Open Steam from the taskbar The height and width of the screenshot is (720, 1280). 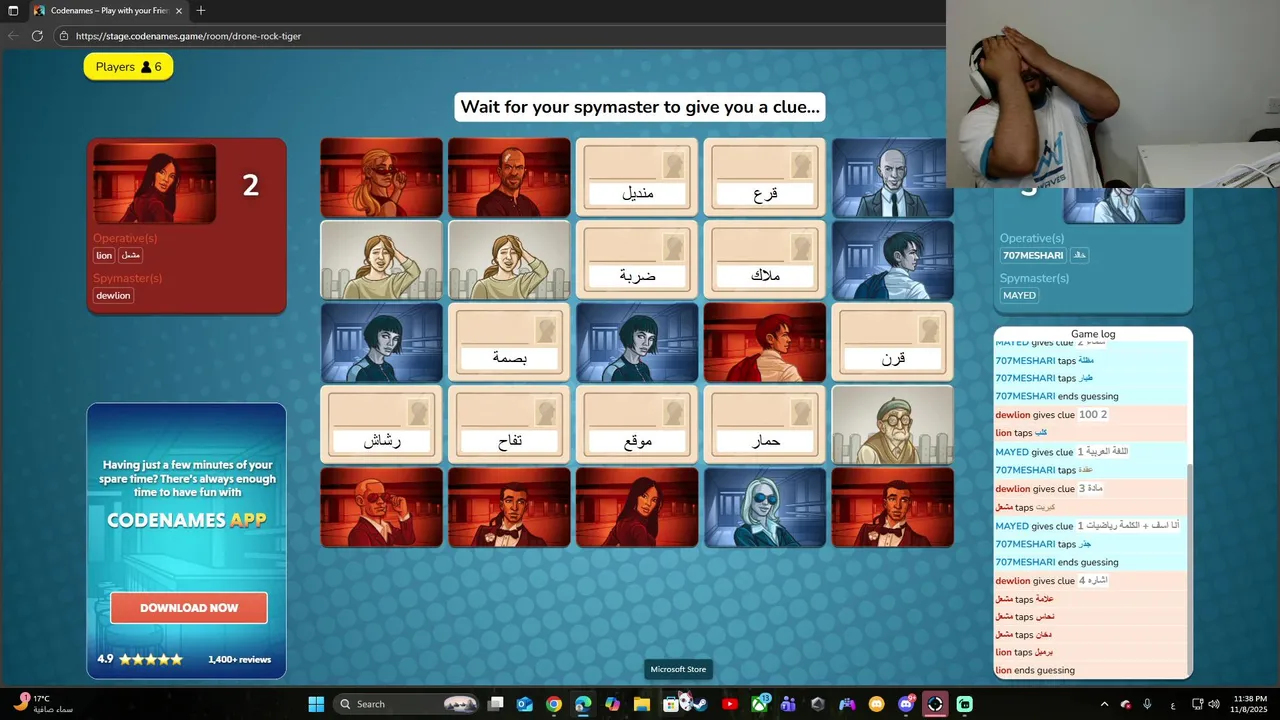tap(700, 704)
